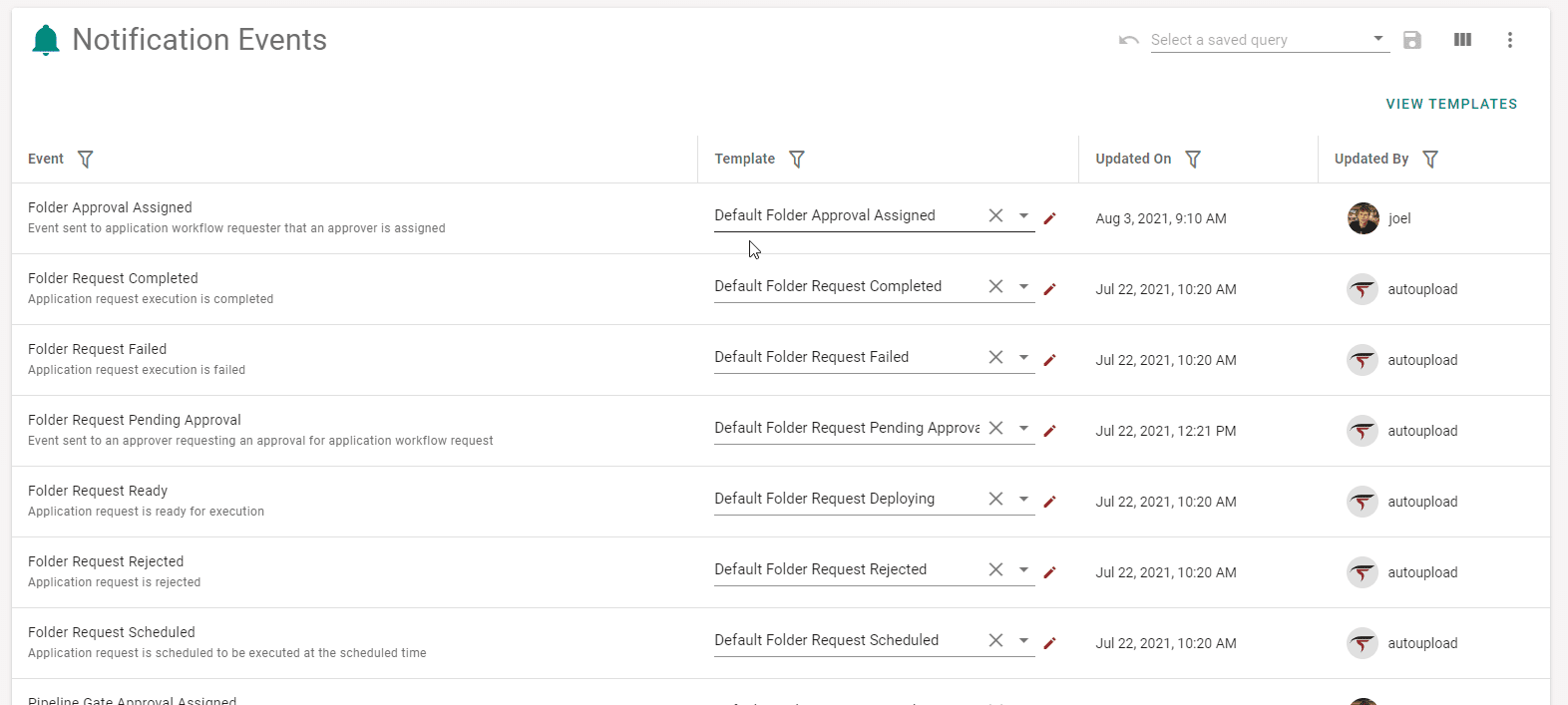Click the Notification Events bell icon
The image size is (1568, 705).
(46, 40)
